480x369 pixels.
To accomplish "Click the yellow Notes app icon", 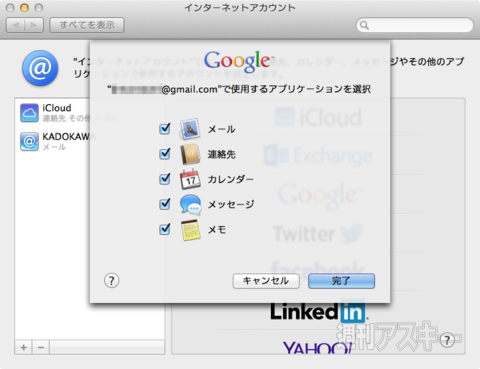I will [x=191, y=230].
